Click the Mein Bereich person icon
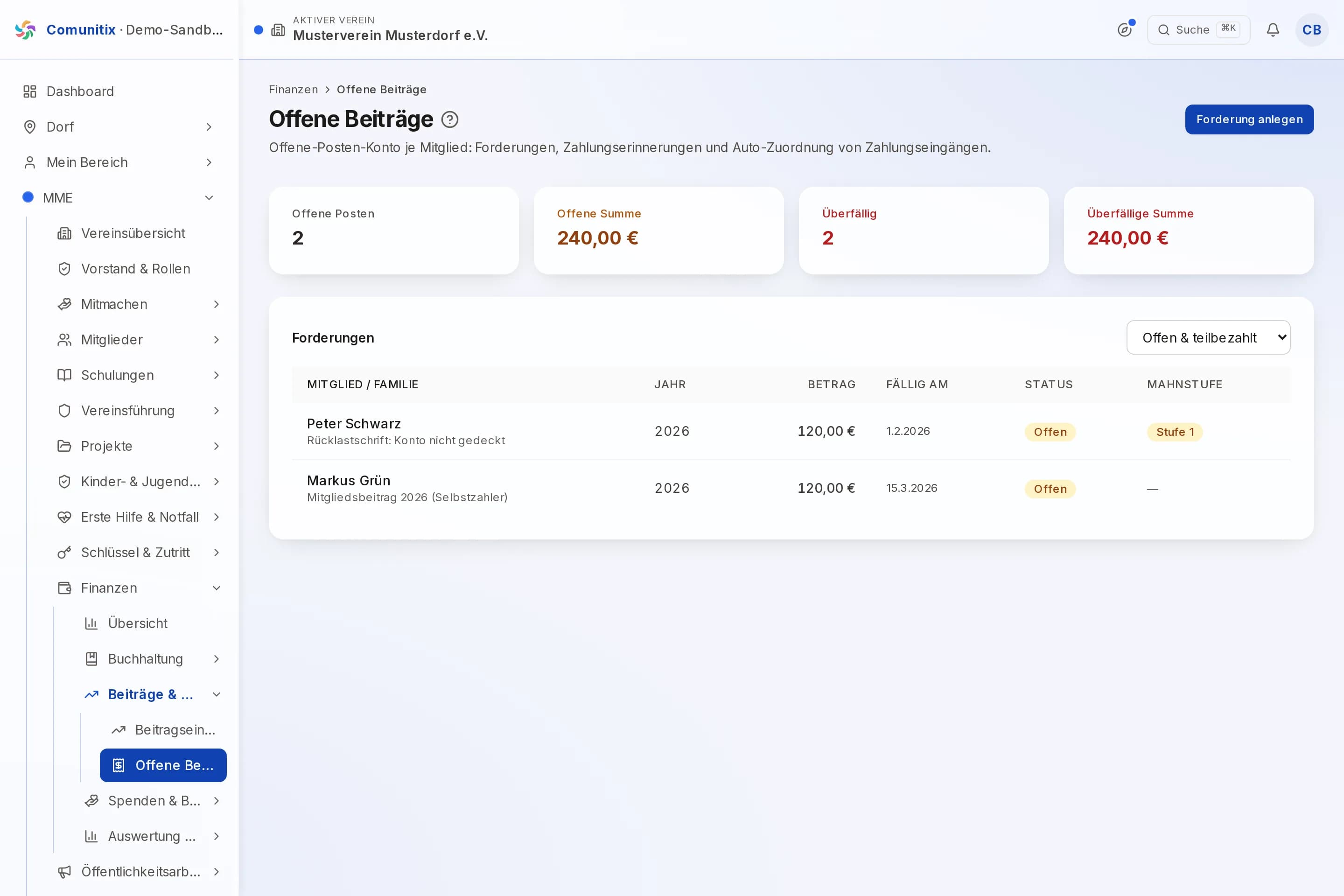 30,162
